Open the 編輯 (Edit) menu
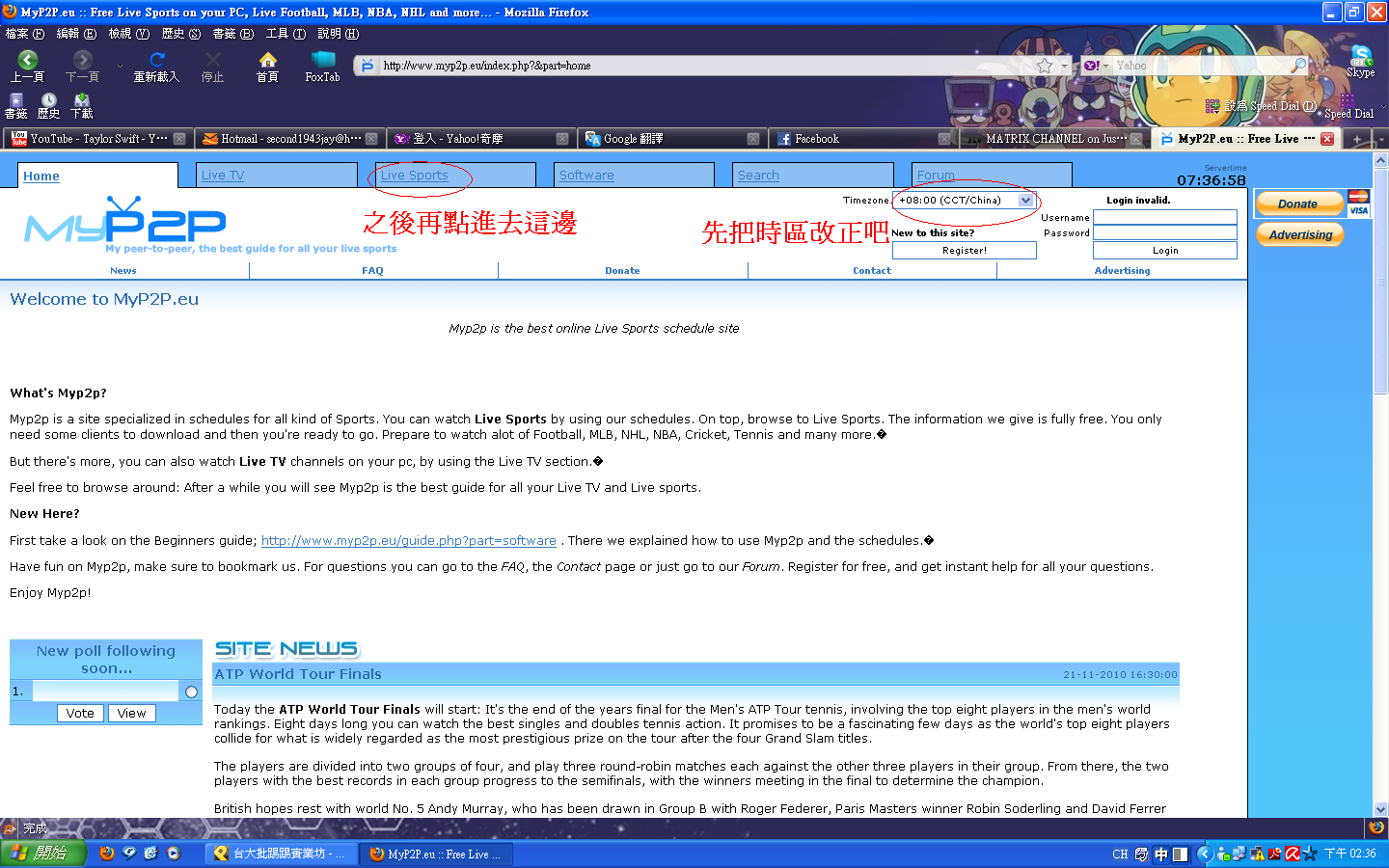Viewport: 1389px width, 868px height. 76,34
